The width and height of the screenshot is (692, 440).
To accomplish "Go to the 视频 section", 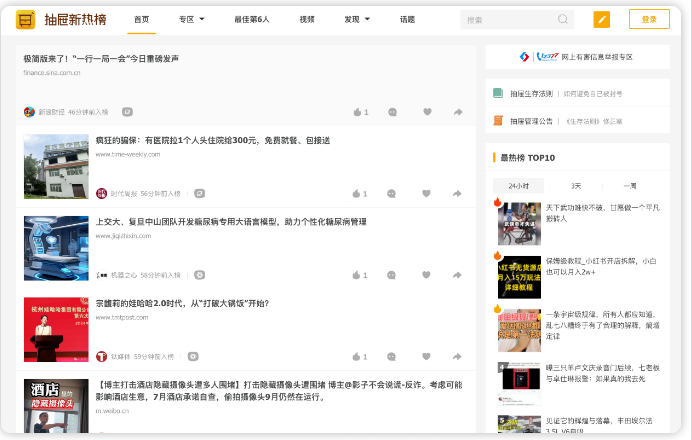I will click(307, 19).
